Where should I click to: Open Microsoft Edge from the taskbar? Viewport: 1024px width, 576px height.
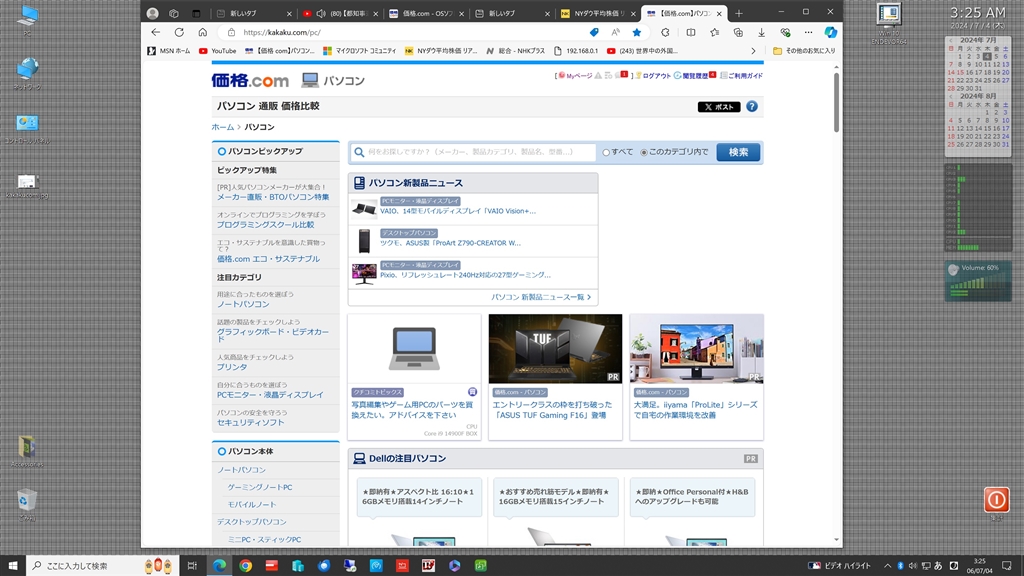click(219, 566)
